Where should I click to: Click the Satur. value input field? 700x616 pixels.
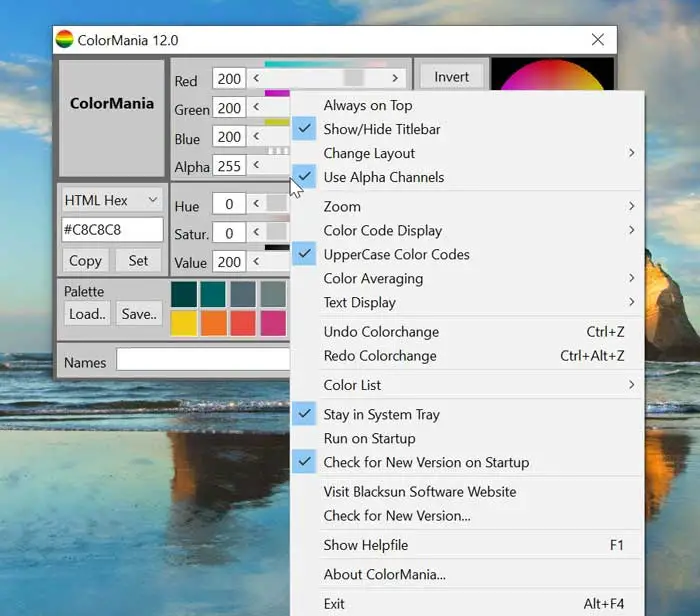click(229, 233)
